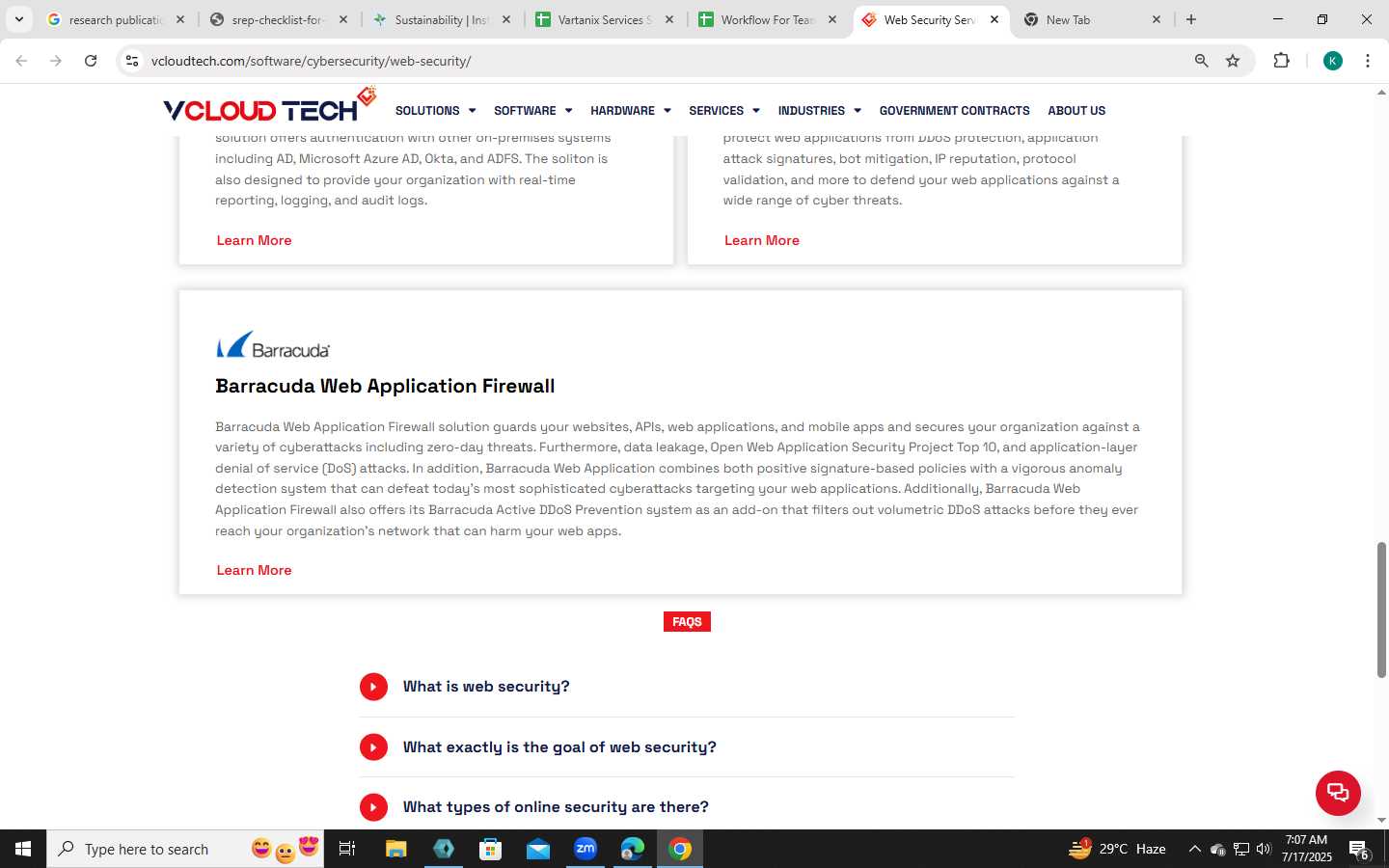
Task: Click the taskbar search box
Action: pos(185,849)
